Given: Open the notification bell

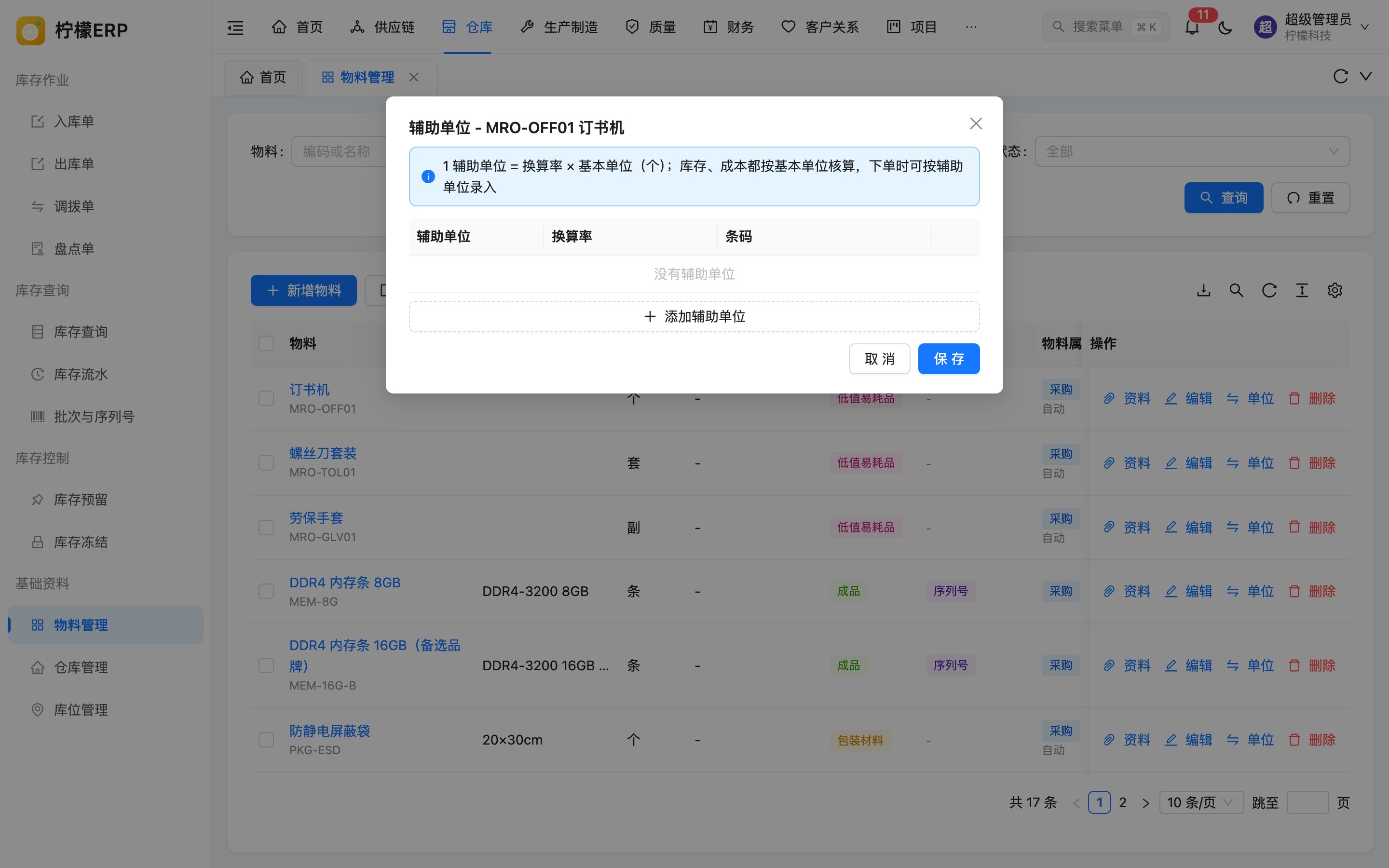Looking at the screenshot, I should coord(1192,27).
